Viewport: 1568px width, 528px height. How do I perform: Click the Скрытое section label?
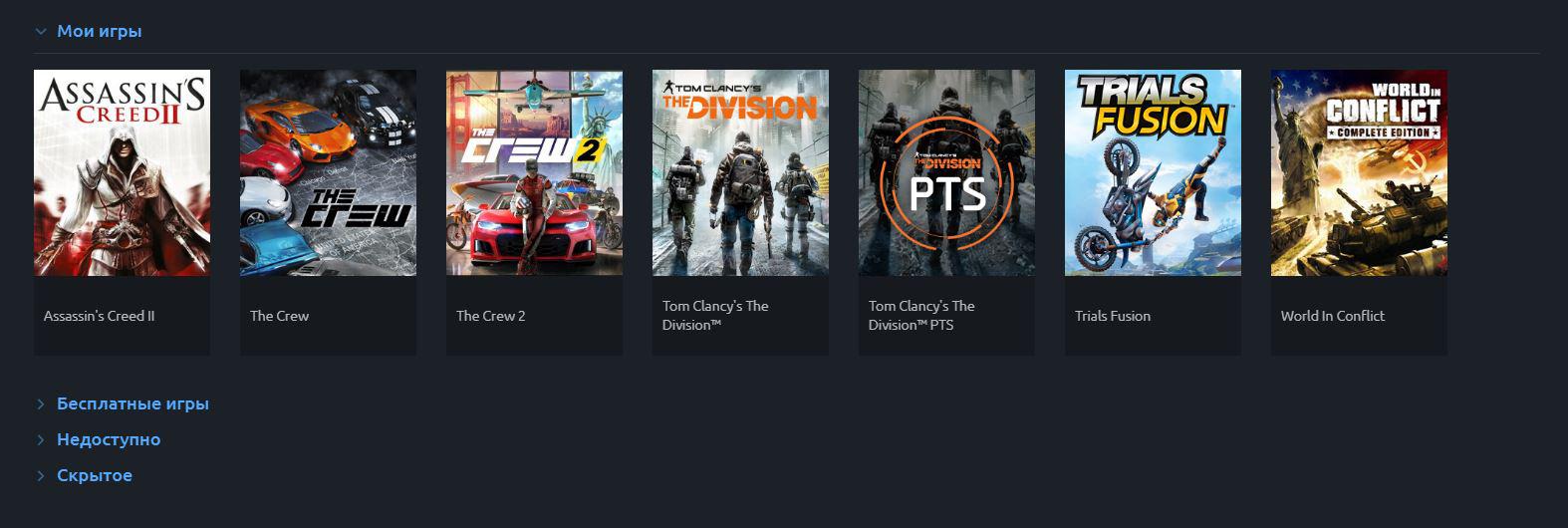pyautogui.click(x=95, y=476)
